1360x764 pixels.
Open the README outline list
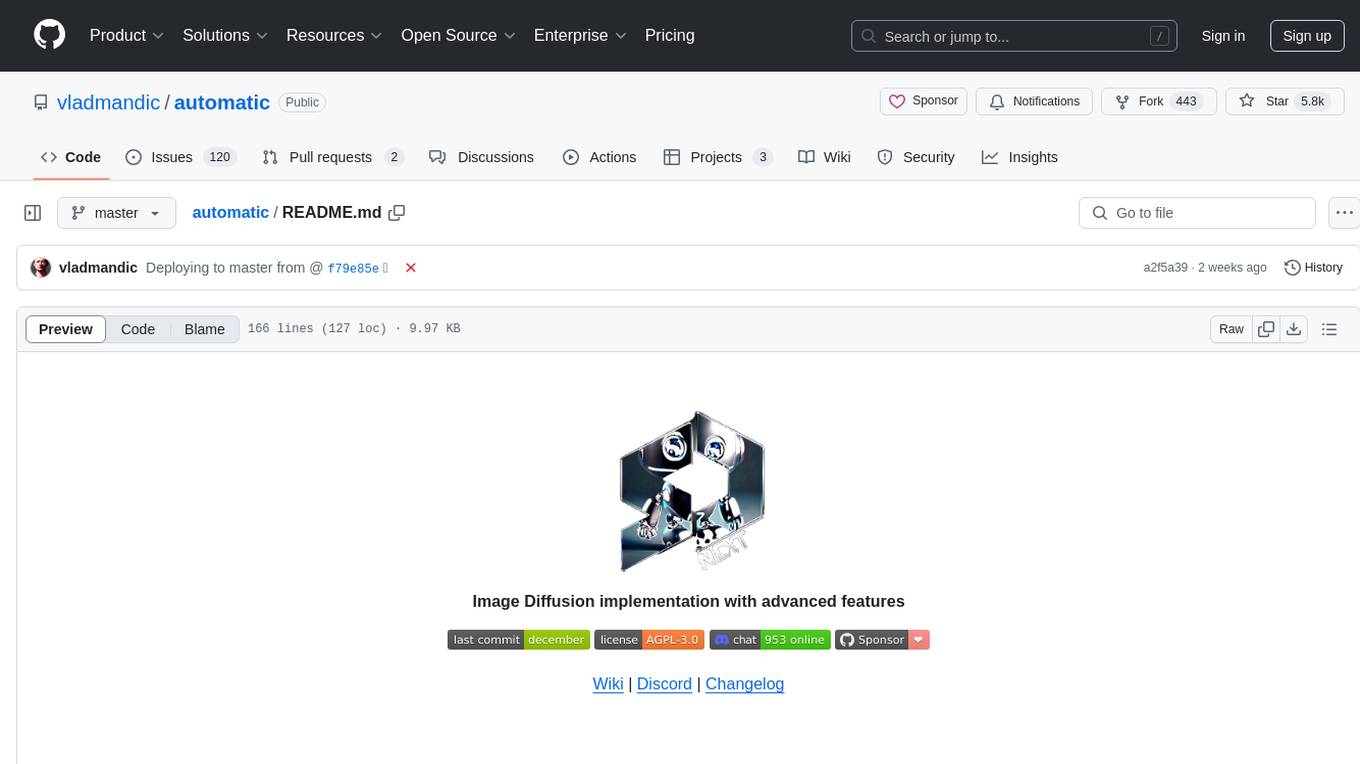[x=1329, y=329]
